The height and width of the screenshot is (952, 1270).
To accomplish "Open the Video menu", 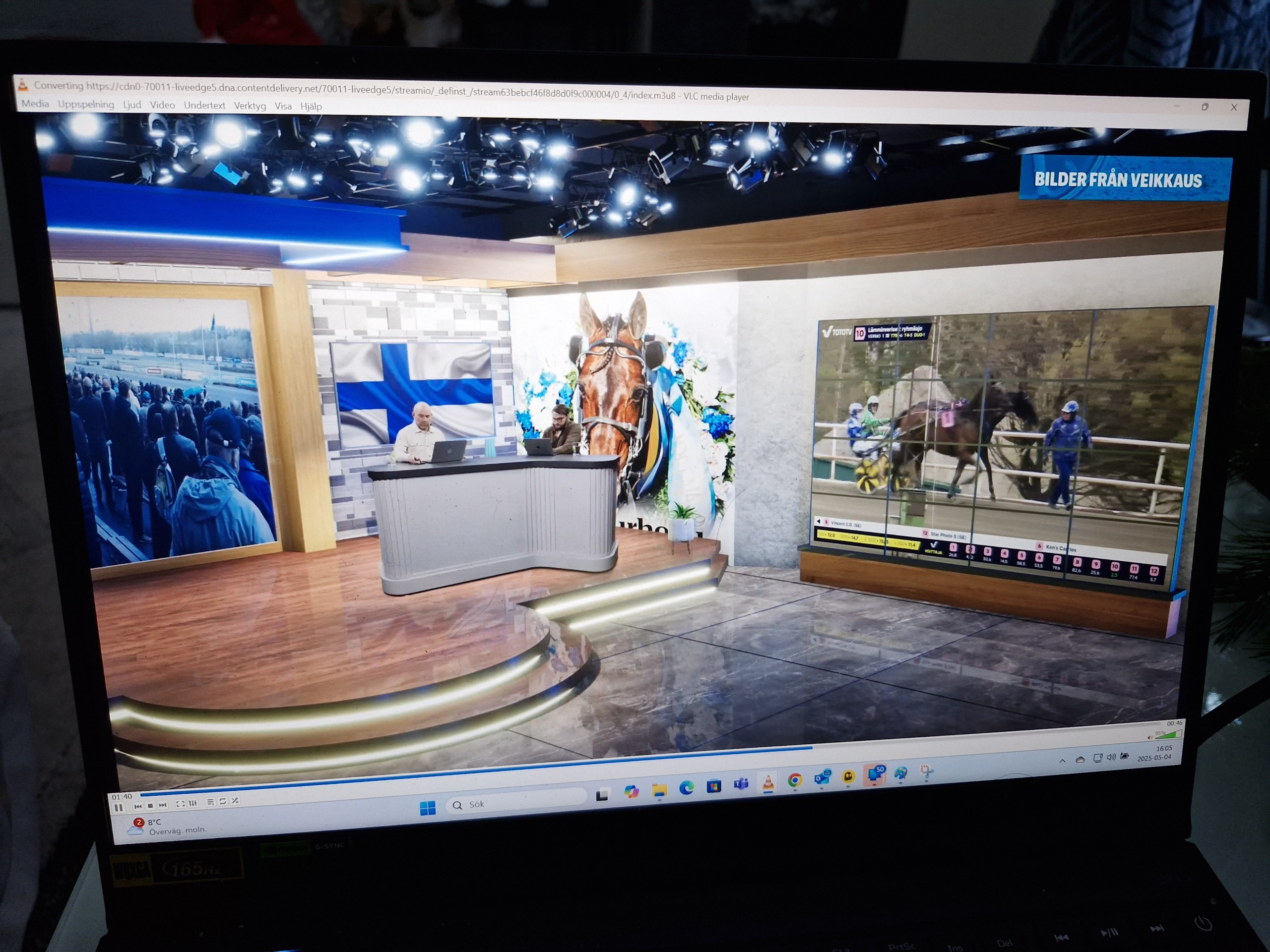I will pyautogui.click(x=163, y=105).
